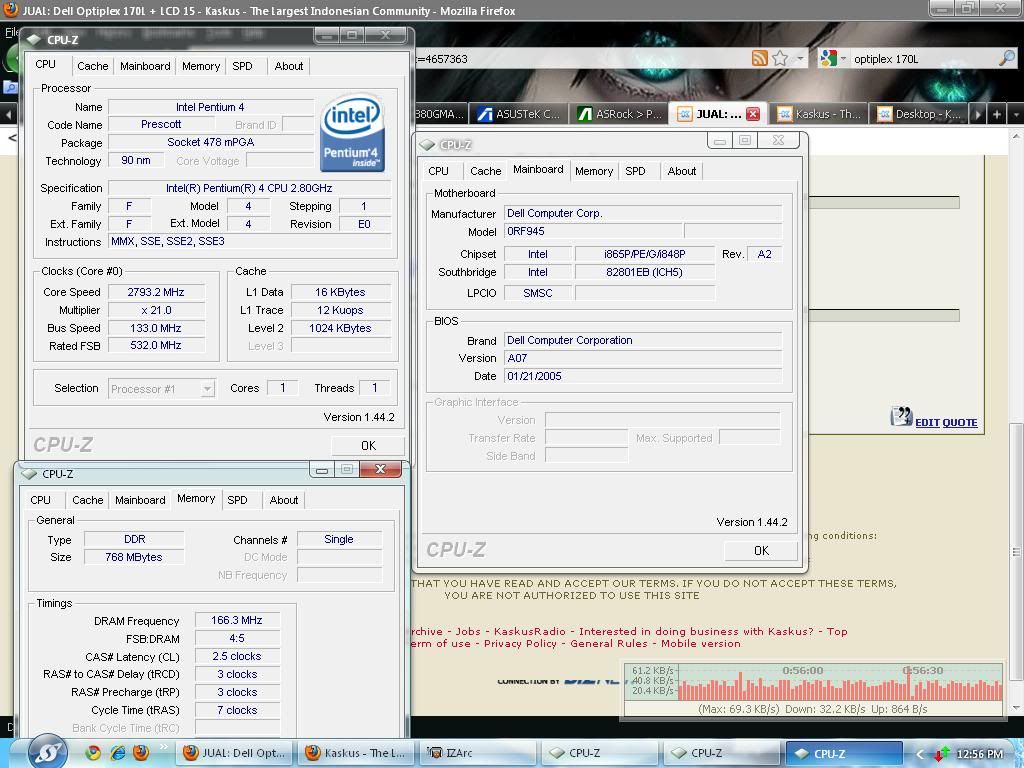The width and height of the screenshot is (1024, 768).
Task: Expand hidden tray icons with the arrow
Action: (x=921, y=754)
